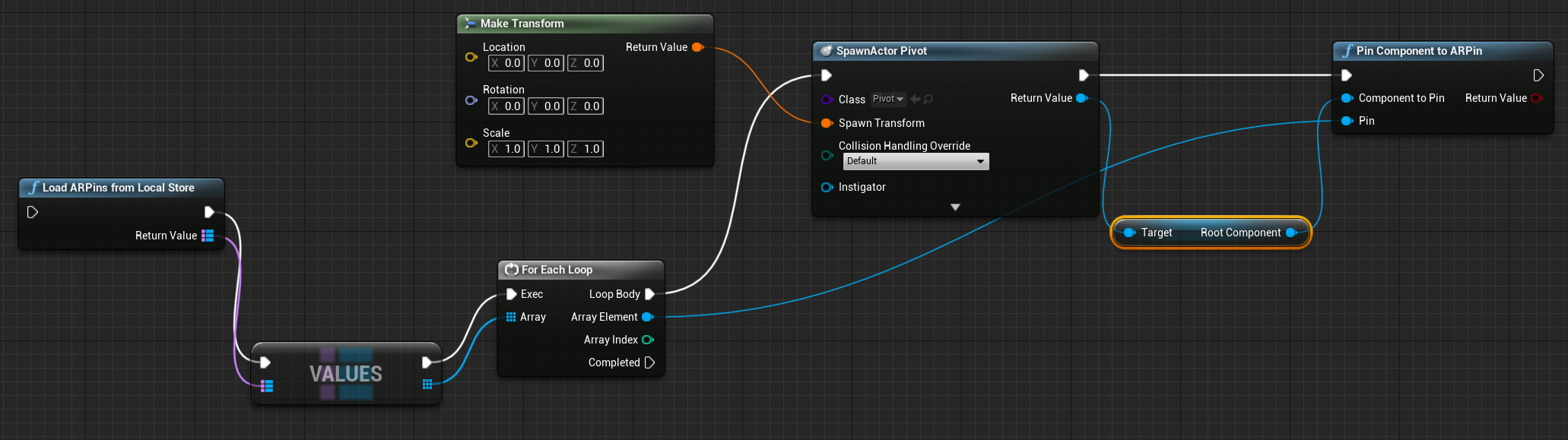Screen dimensions: 1568x440
Task: Edit Location X value field
Action: click(x=506, y=63)
